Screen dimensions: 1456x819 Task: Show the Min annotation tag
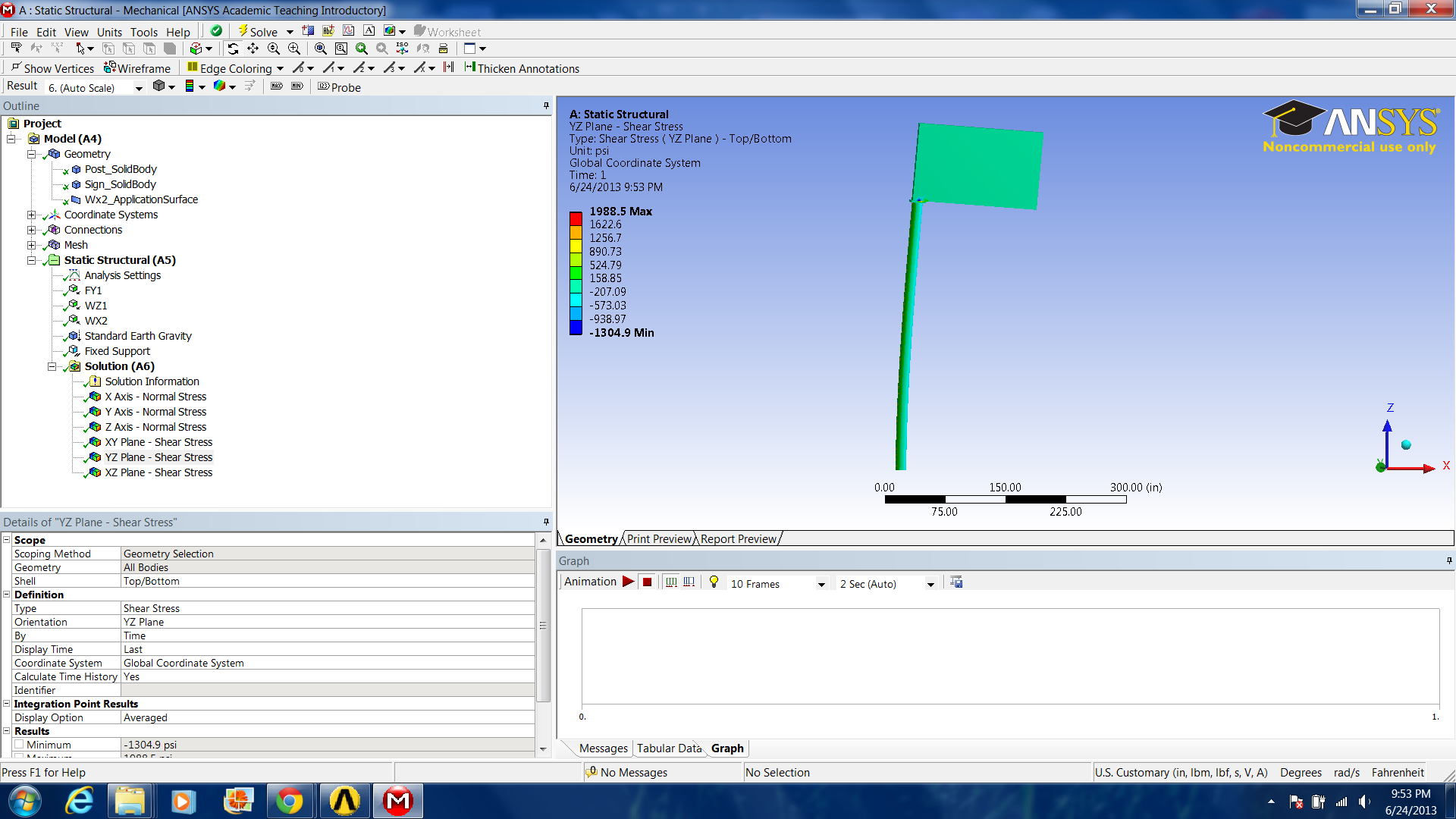tap(297, 86)
